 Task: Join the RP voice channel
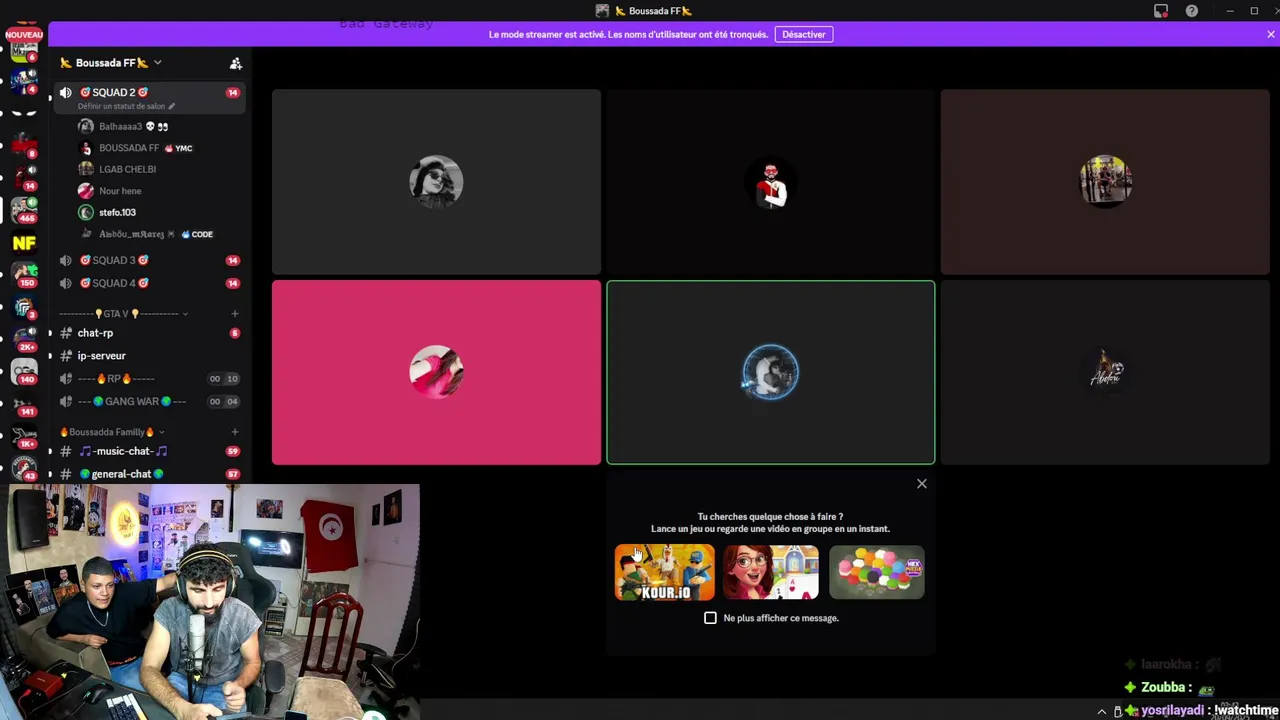[x=150, y=379]
